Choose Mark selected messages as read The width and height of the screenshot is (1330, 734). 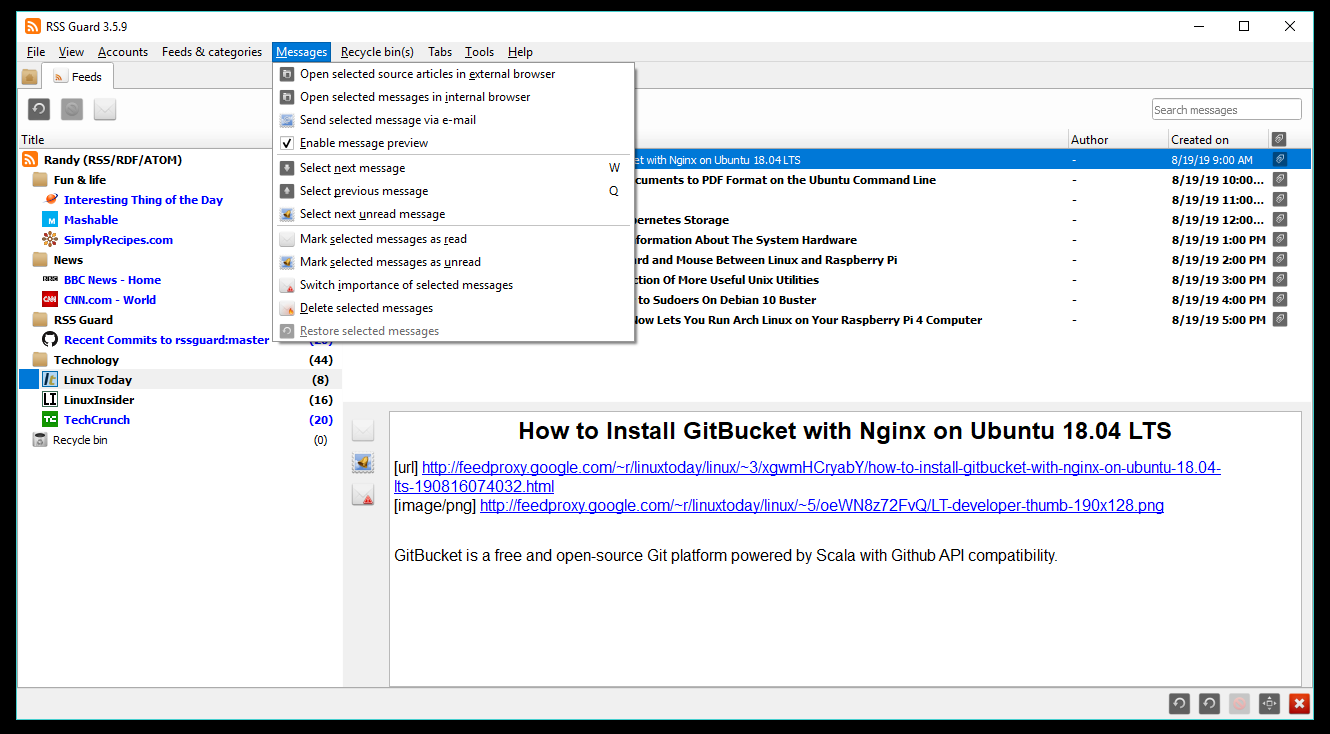pyautogui.click(x=454, y=239)
